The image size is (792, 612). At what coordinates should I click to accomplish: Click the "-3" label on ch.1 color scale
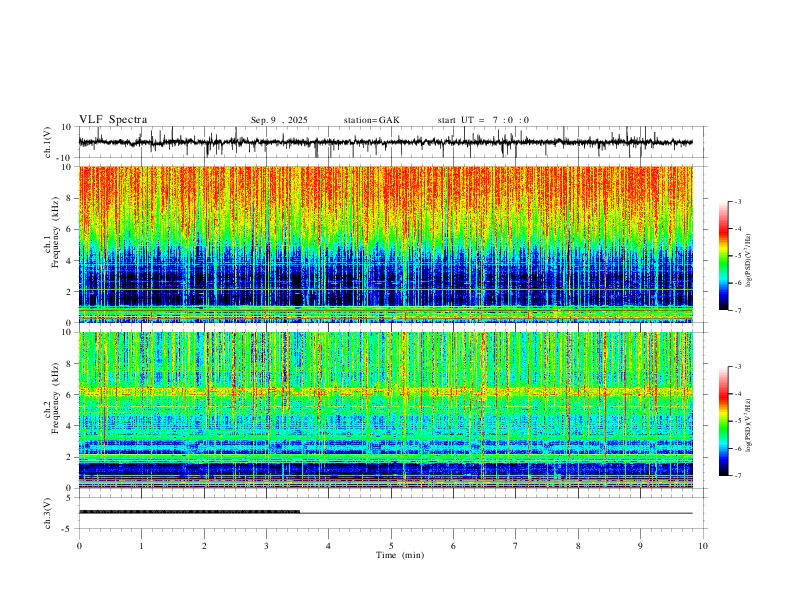coord(738,201)
